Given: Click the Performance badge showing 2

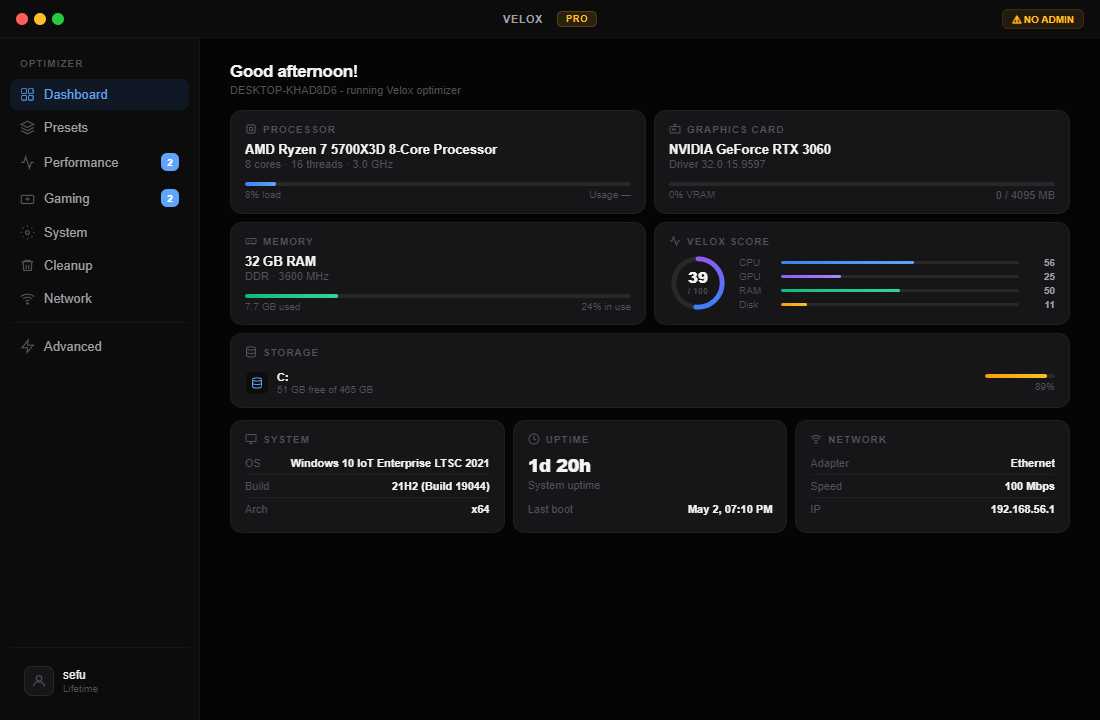Looking at the screenshot, I should tap(170, 162).
